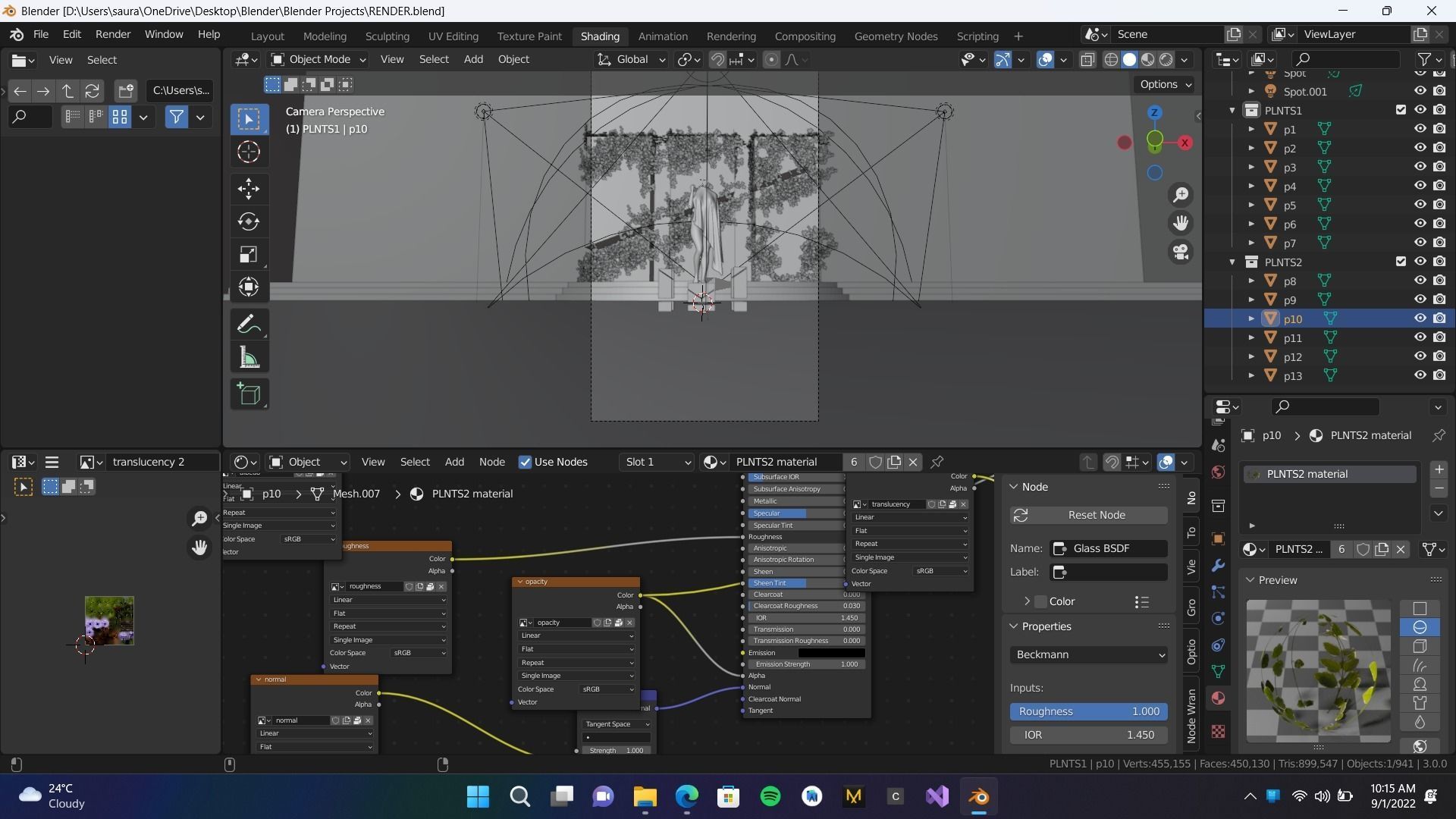Select the Move tool in the viewport toolbar
Screen dimensions: 1456x819
coord(249,189)
